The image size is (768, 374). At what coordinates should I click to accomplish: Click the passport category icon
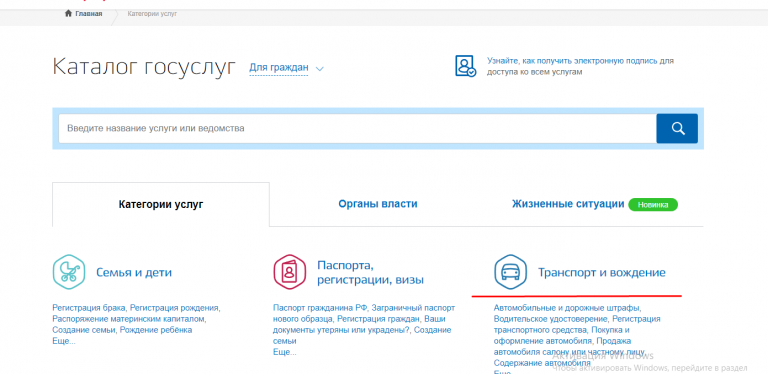coord(289,272)
